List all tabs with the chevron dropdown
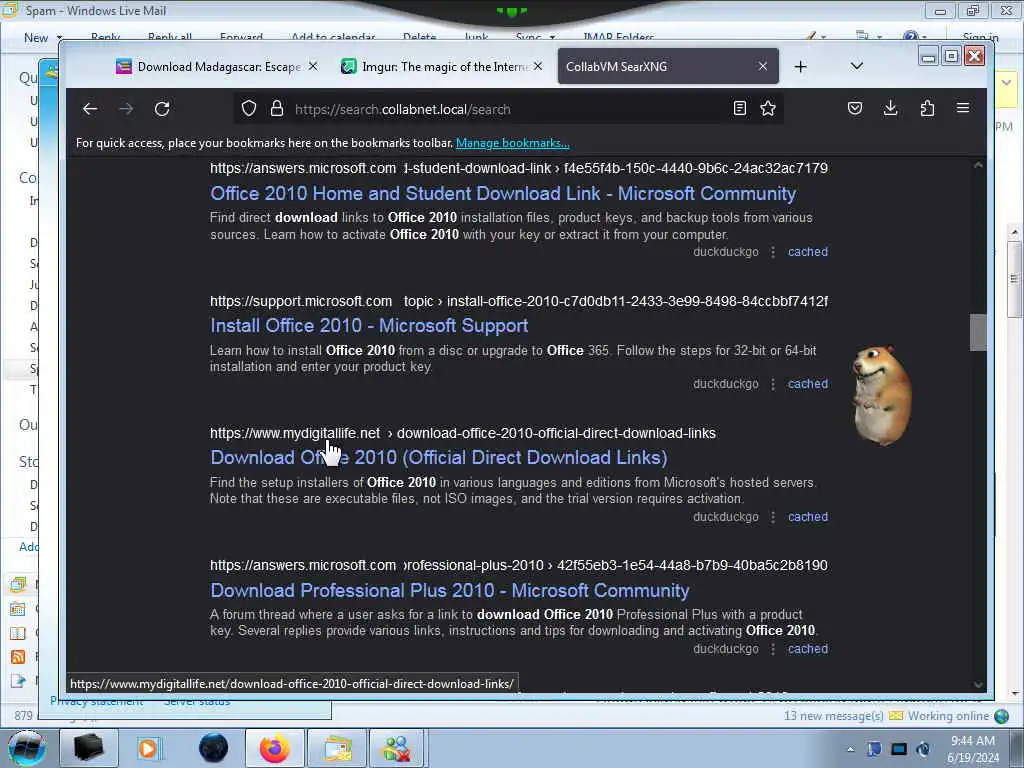The width and height of the screenshot is (1024, 768). (x=857, y=66)
